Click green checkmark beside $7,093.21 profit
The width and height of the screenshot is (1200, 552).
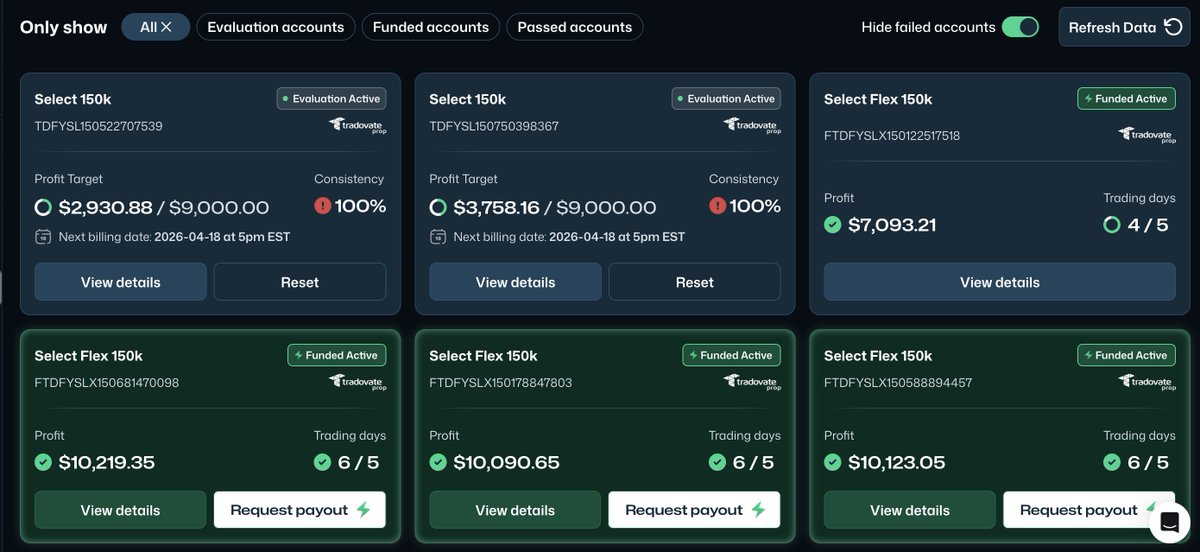click(833, 225)
